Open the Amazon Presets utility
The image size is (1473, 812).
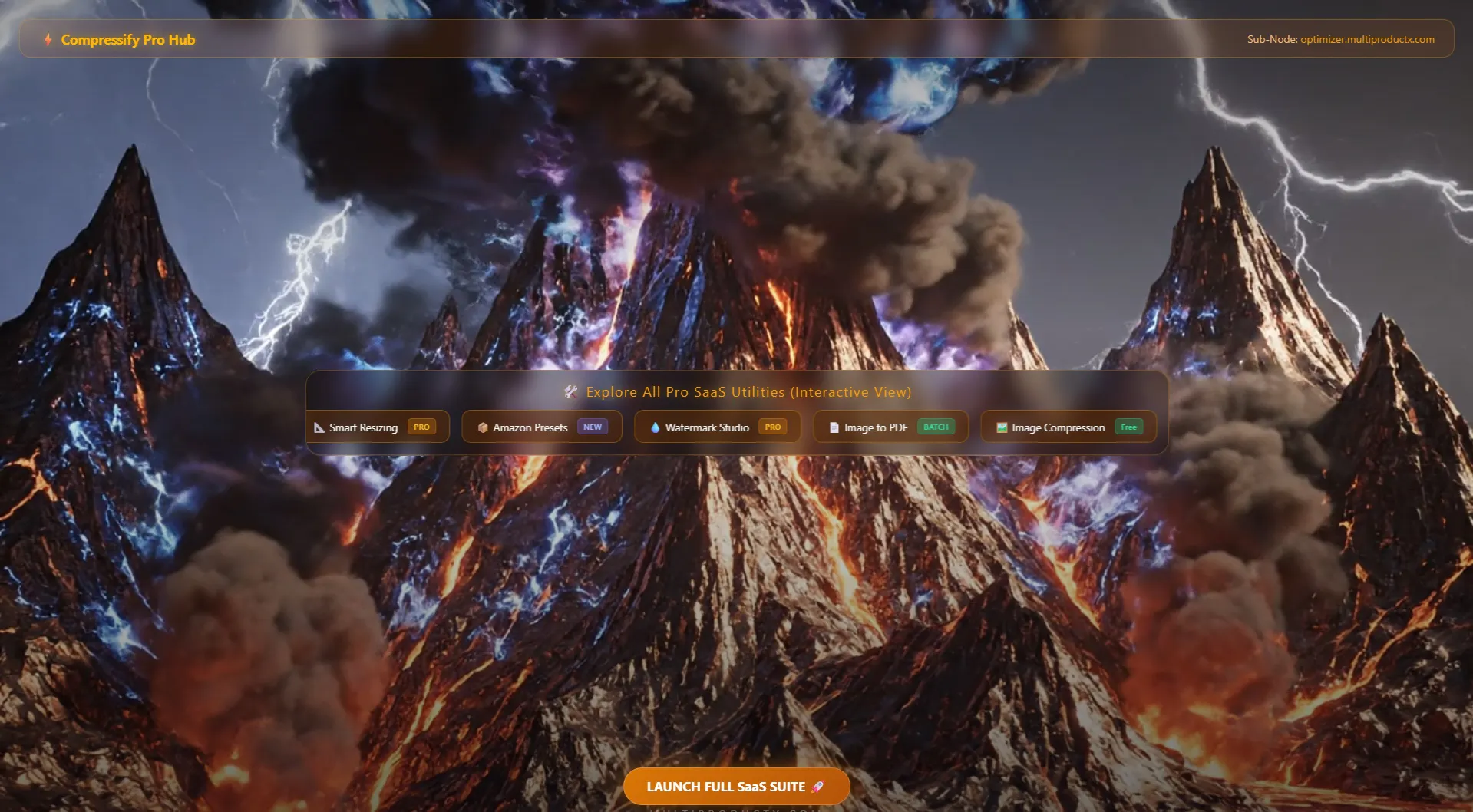[x=541, y=427]
